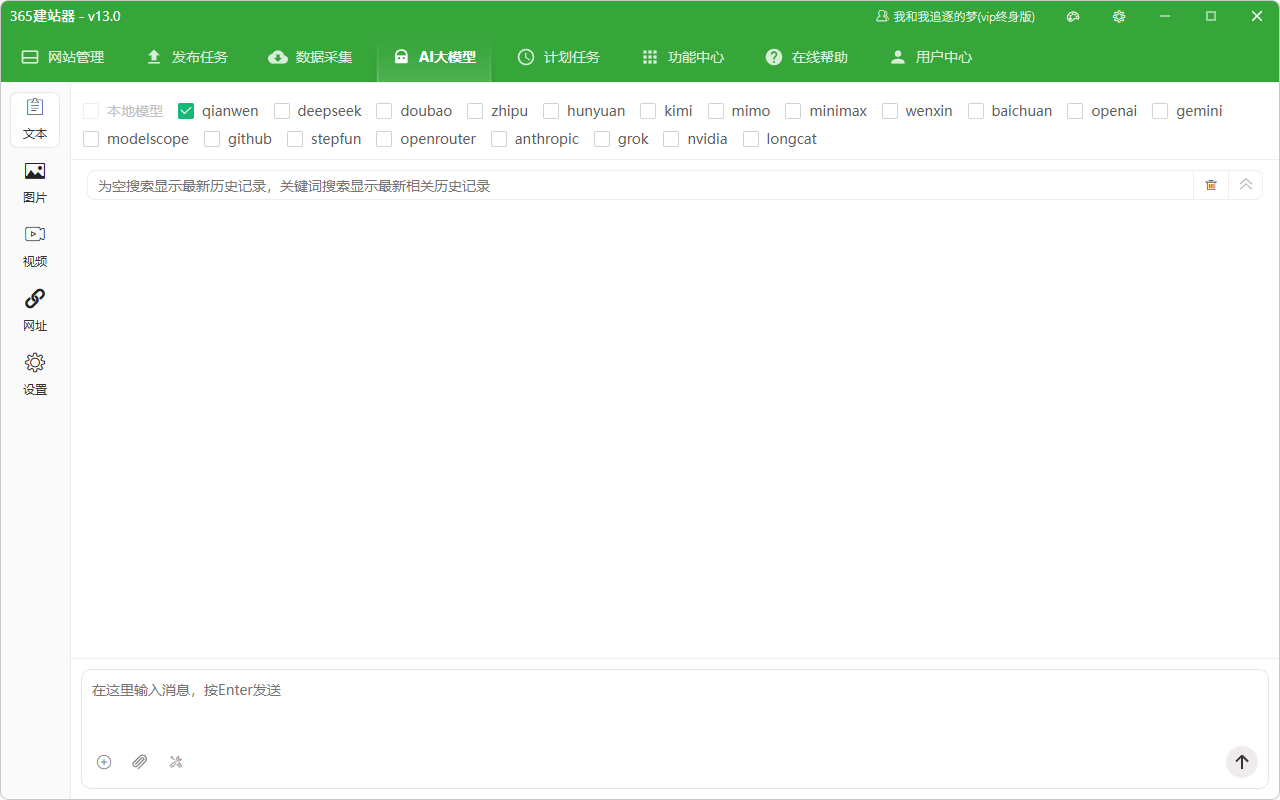The image size is (1280, 800).
Task: Tick the openrouter checkbox
Action: [384, 139]
